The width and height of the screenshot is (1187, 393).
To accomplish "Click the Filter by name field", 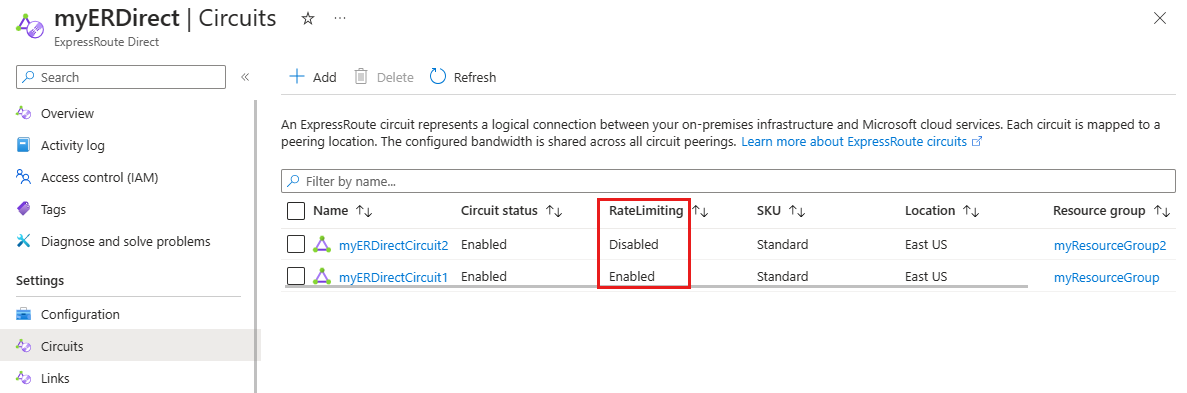I will coord(727,182).
